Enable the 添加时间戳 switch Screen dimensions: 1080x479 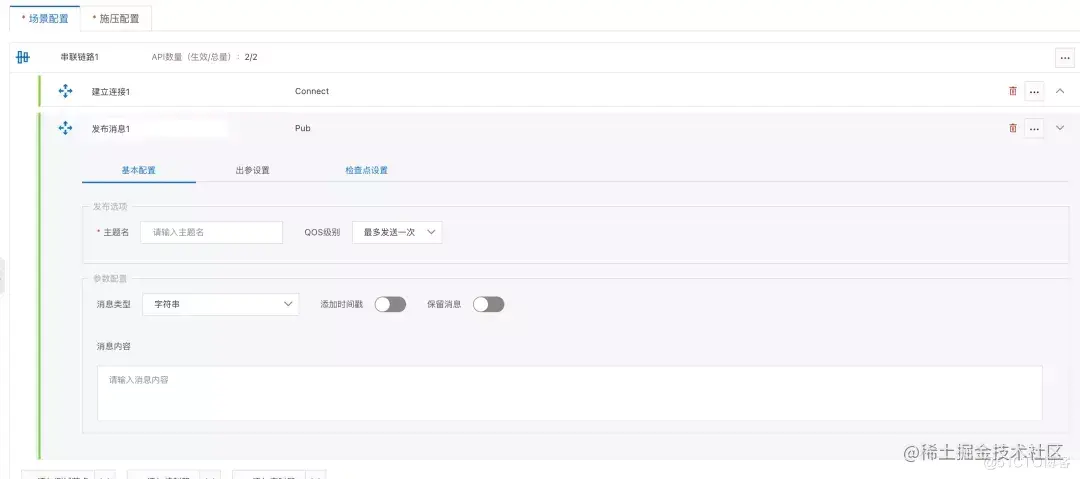(391, 304)
